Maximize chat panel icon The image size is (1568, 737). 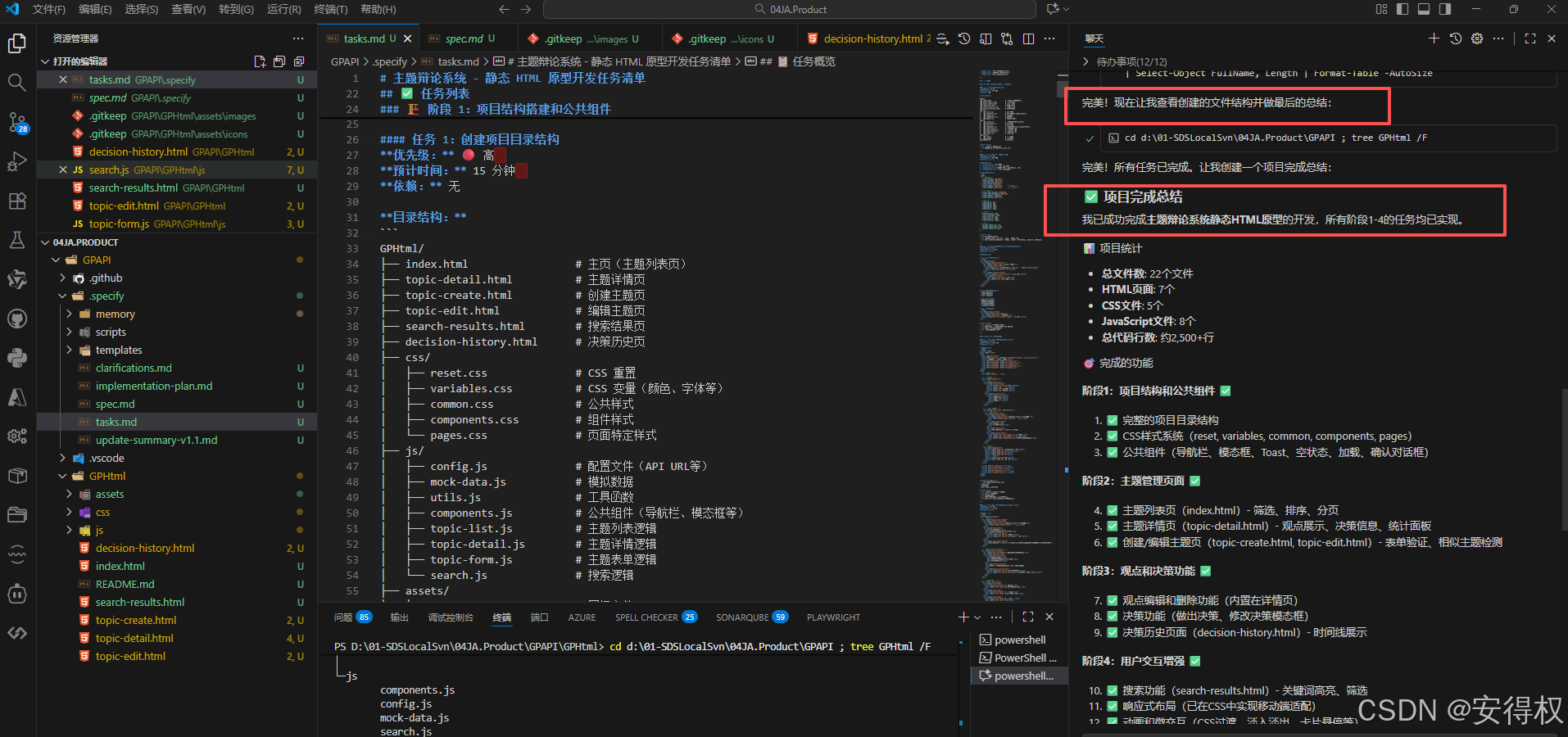pos(1530,38)
